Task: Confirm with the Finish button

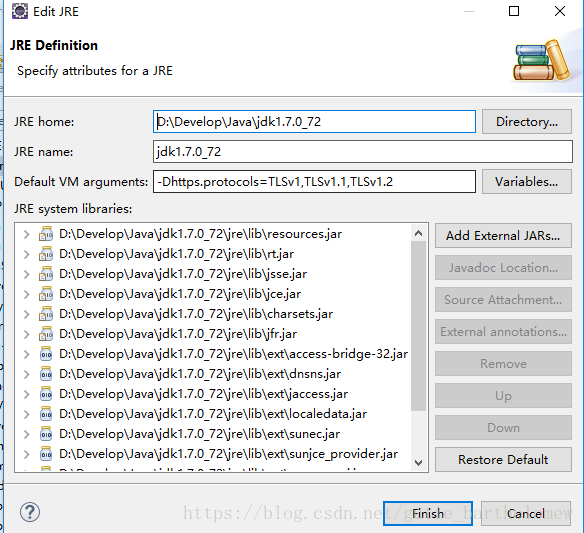Action: [x=428, y=514]
